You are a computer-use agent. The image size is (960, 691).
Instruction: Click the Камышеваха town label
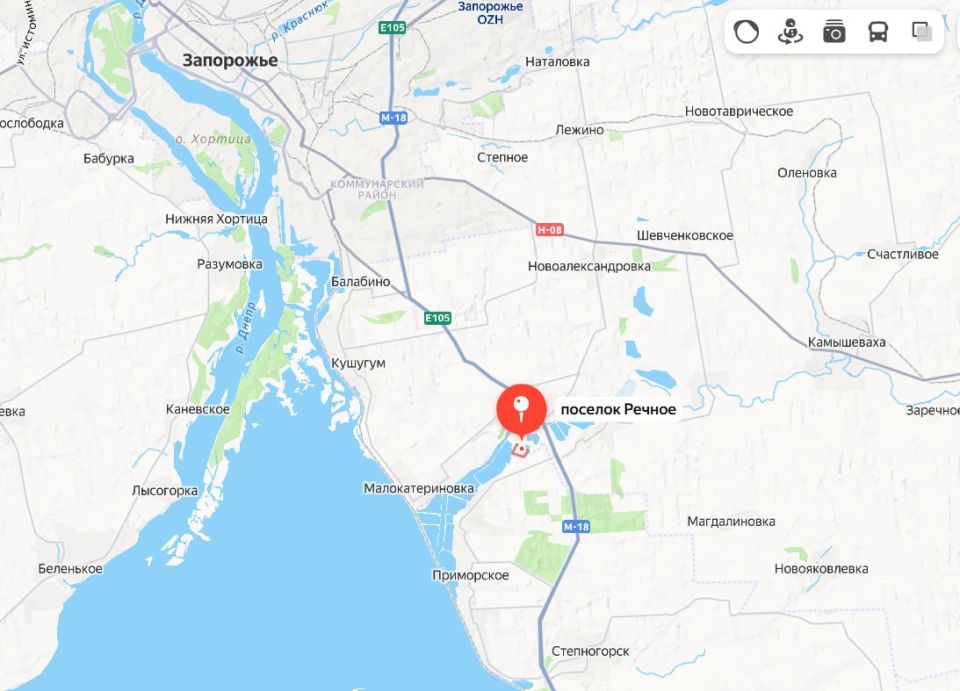click(x=847, y=342)
